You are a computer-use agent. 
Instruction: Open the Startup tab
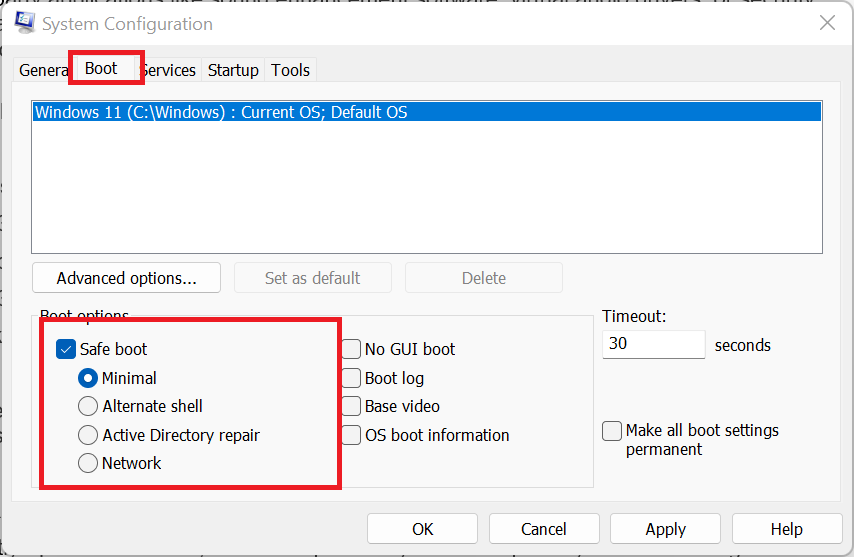tap(233, 70)
